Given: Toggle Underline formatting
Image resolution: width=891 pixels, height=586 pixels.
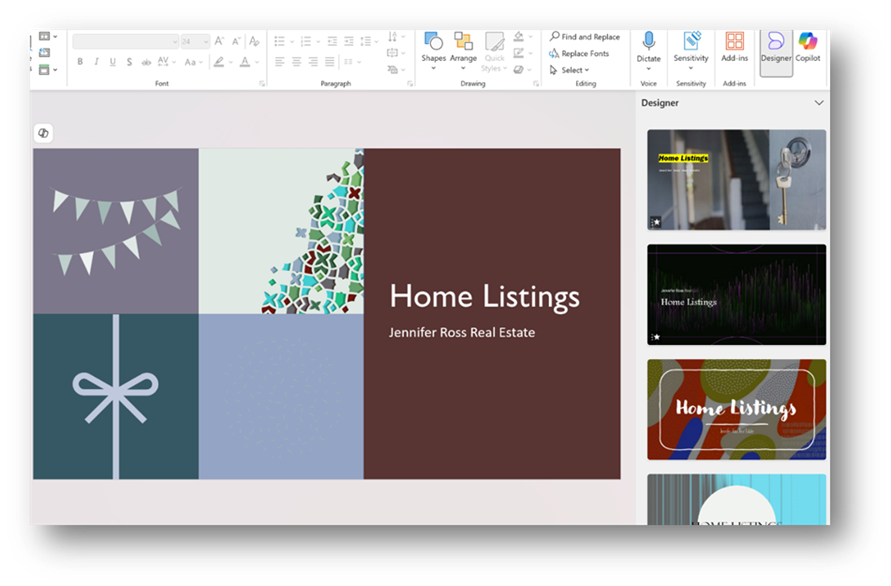Looking at the screenshot, I should [113, 61].
